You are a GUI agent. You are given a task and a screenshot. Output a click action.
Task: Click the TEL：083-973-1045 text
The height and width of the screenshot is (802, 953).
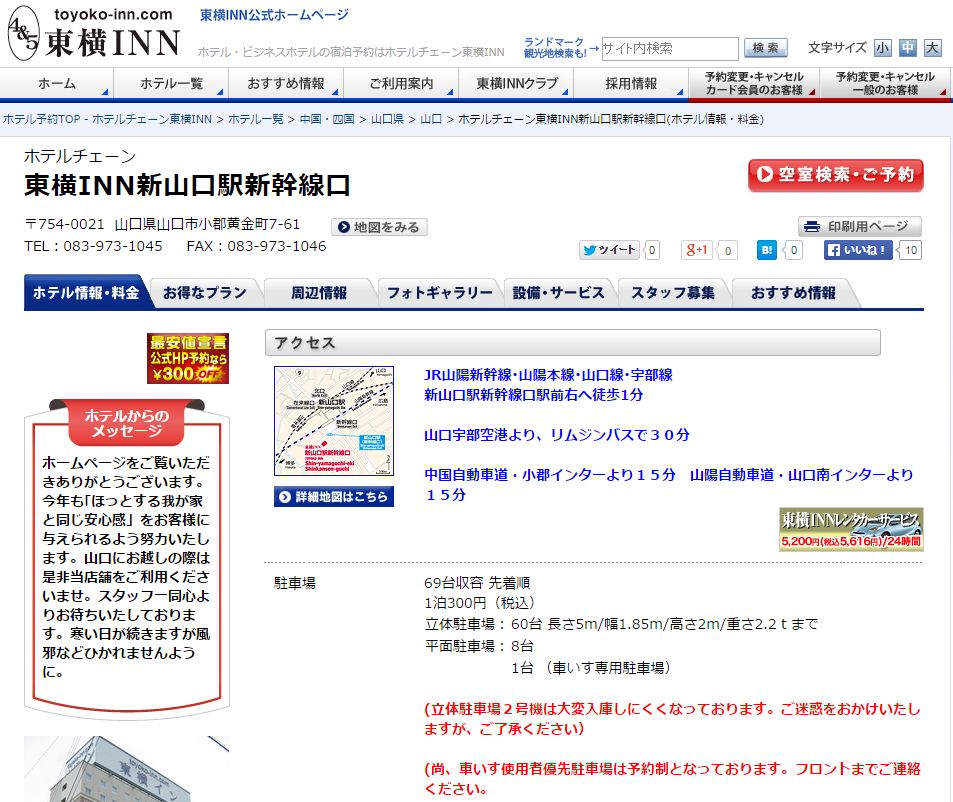point(94,246)
